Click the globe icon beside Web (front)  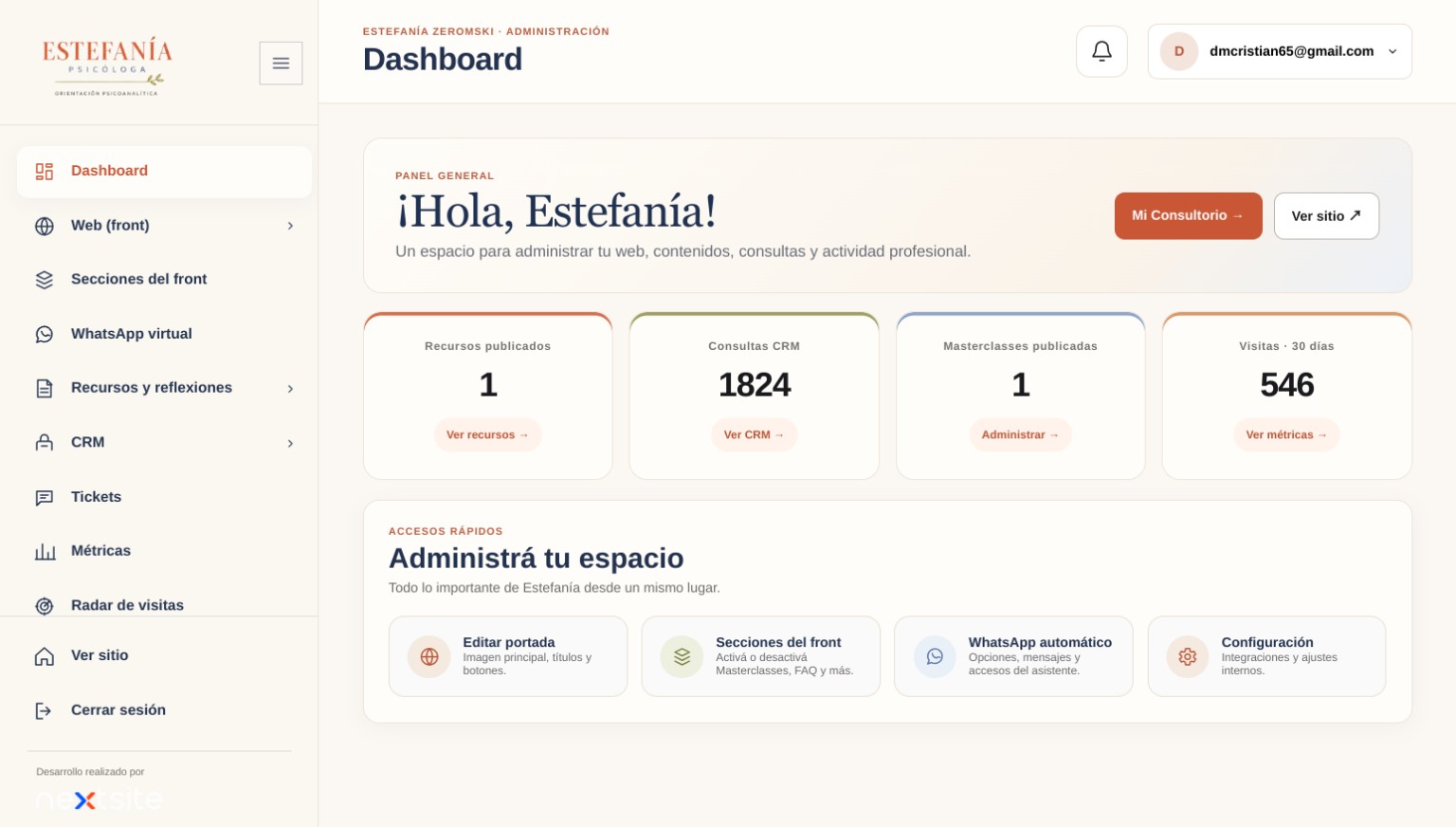[x=45, y=226]
